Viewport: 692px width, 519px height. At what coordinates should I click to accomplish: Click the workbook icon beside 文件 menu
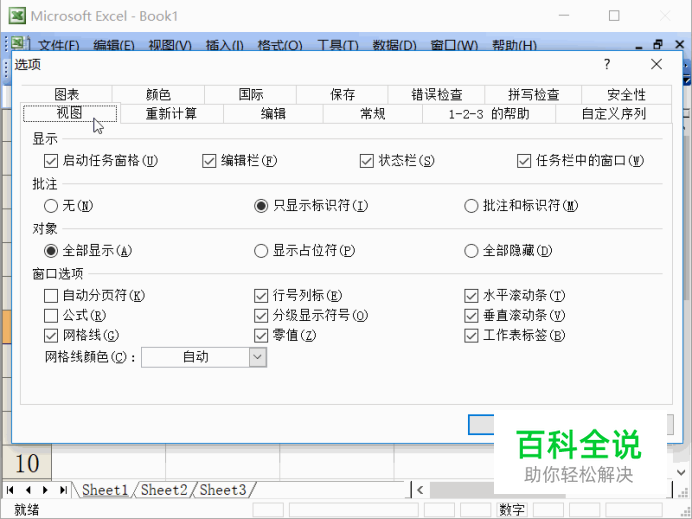click(x=19, y=44)
